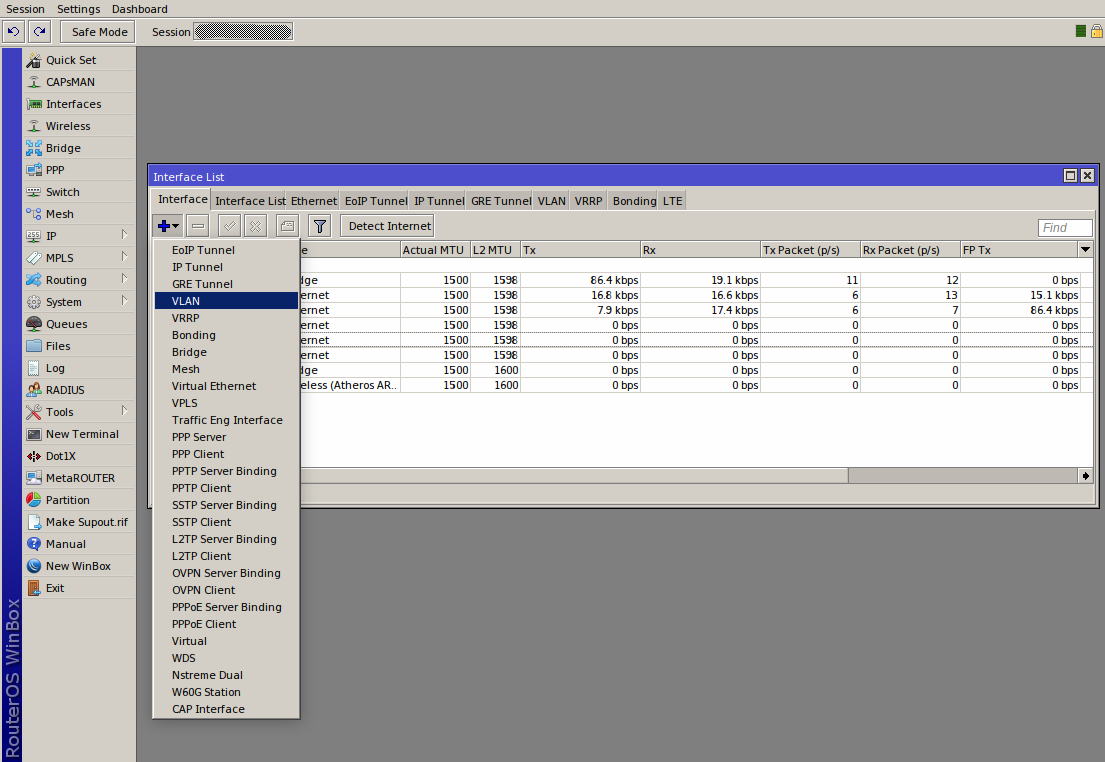
Task: Click the Find search field
Action: click(1064, 228)
